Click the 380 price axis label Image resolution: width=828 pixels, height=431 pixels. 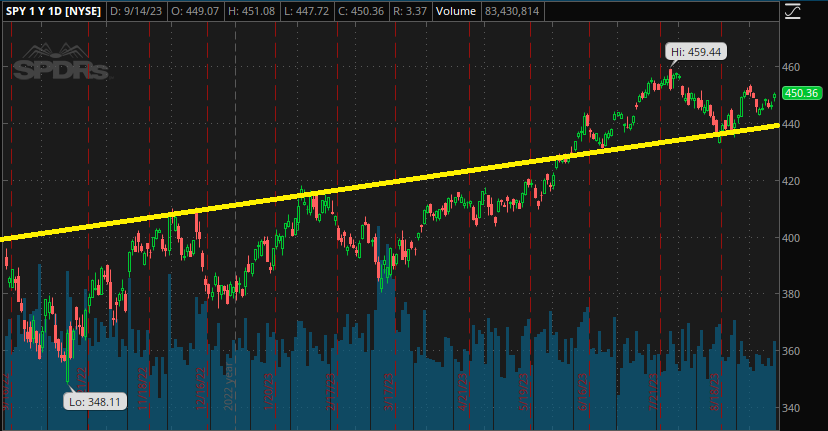tap(791, 294)
